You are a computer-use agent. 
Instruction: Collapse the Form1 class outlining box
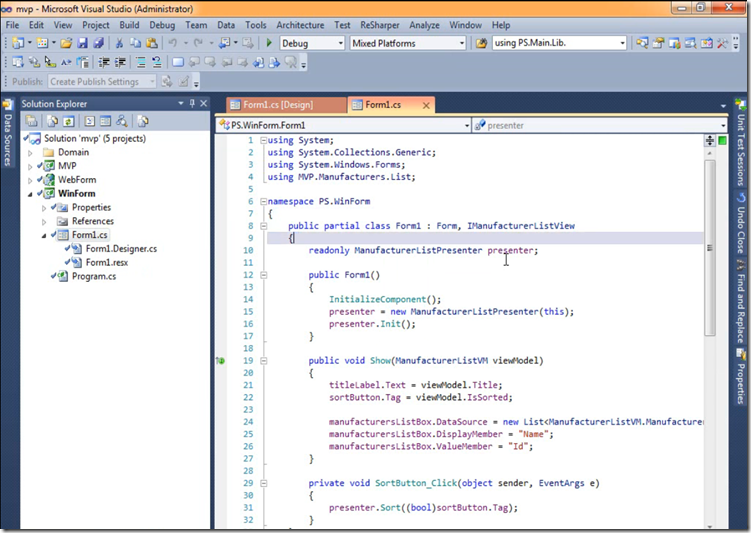point(263,226)
